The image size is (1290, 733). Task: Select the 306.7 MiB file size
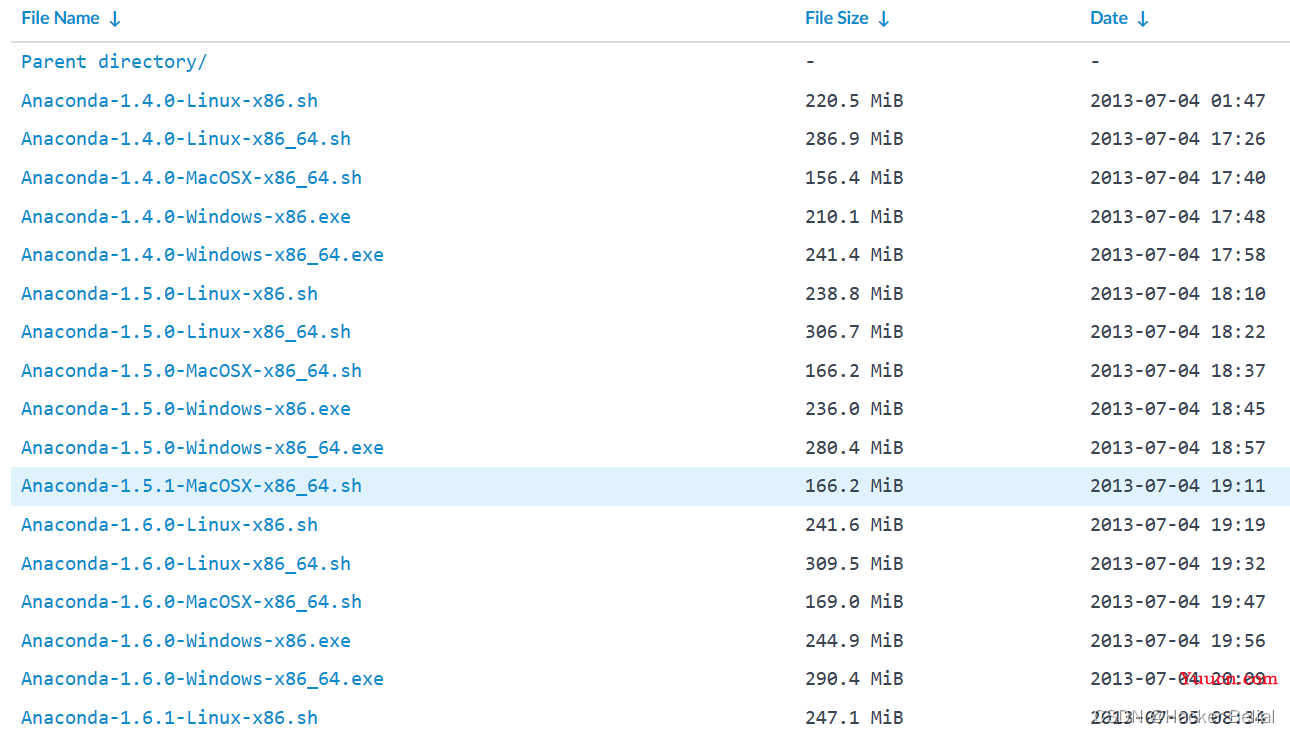tap(854, 332)
